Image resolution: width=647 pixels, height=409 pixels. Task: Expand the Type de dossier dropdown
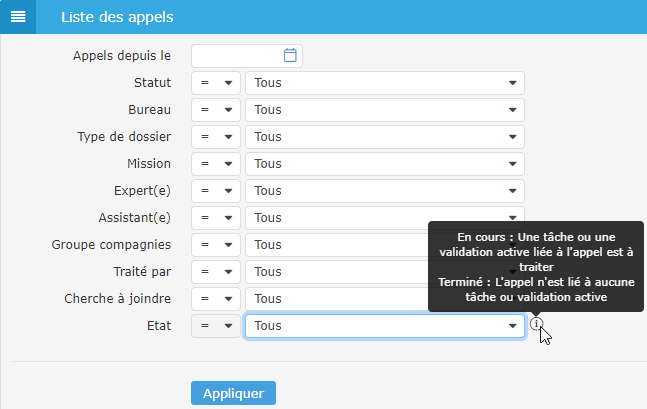coord(384,137)
